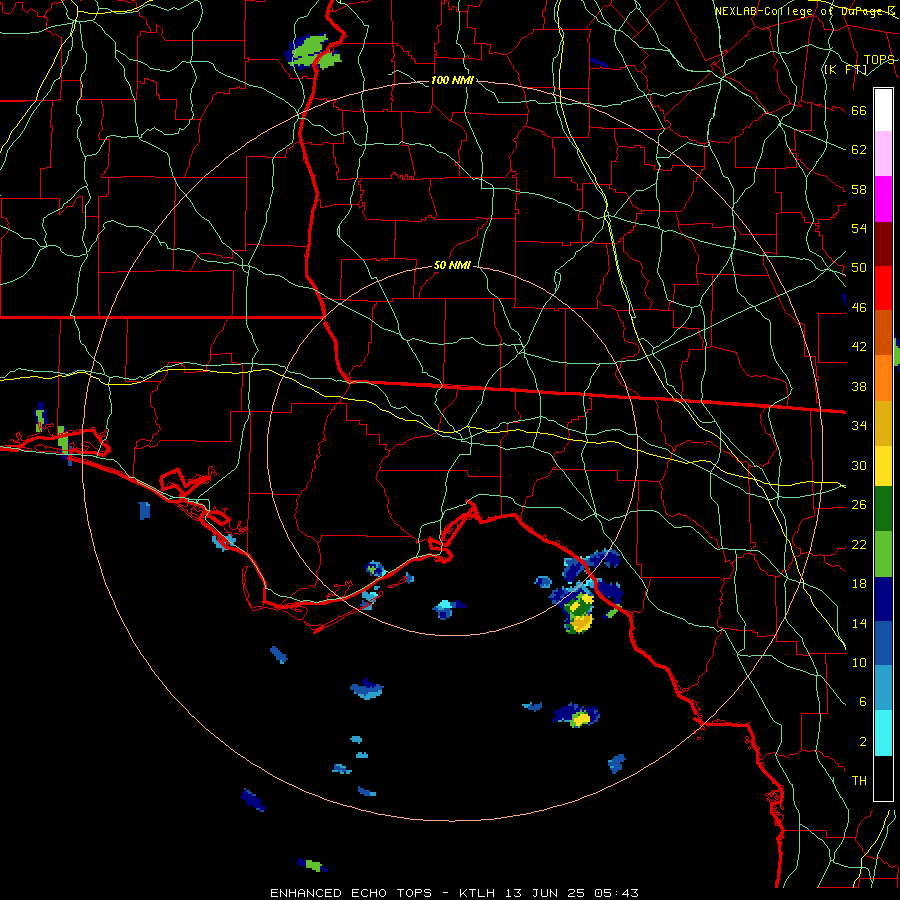
Task: Click the green echo at the map bottom
Action: click(x=313, y=863)
